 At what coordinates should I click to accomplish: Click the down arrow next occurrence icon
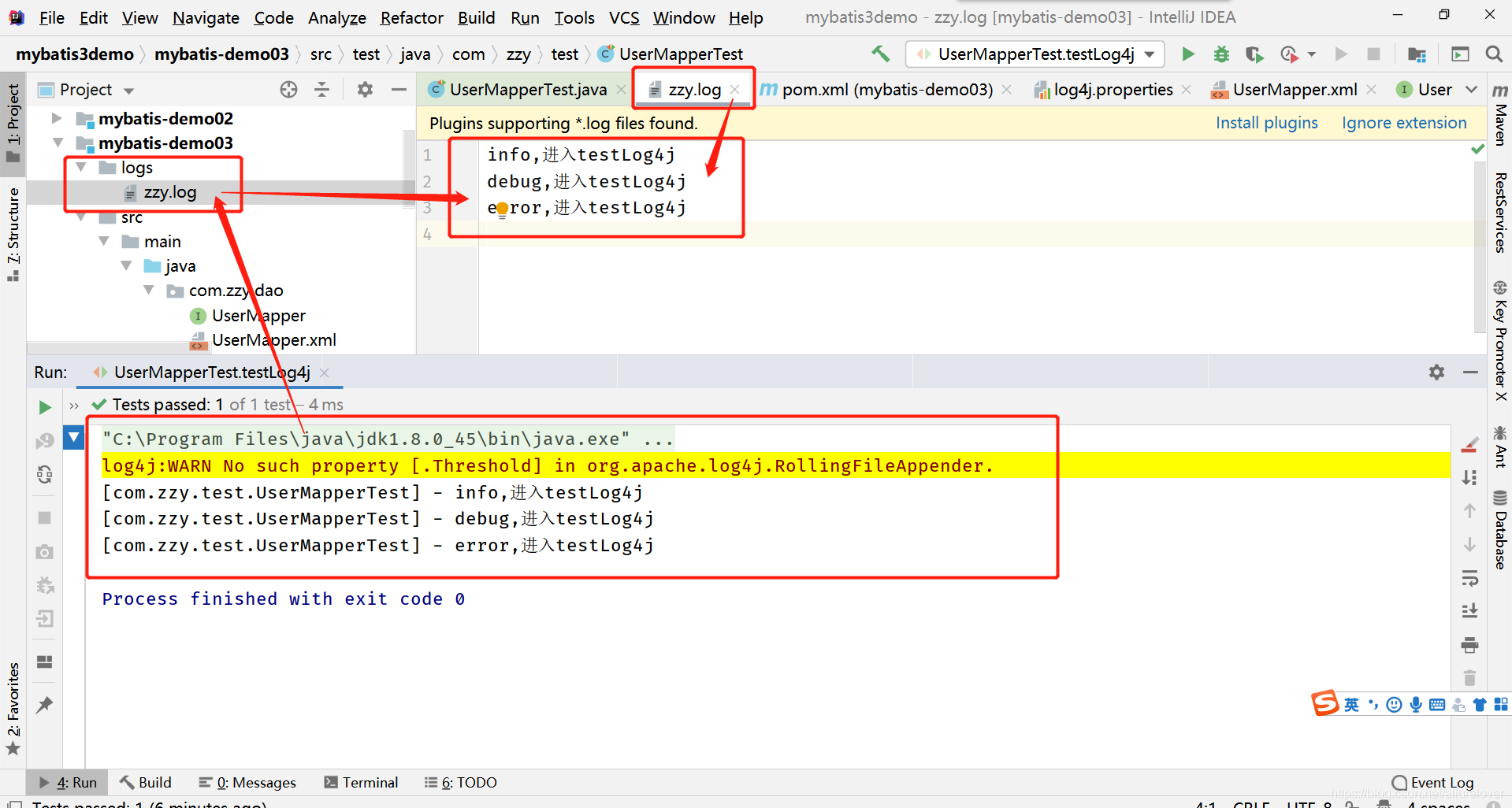click(1469, 544)
